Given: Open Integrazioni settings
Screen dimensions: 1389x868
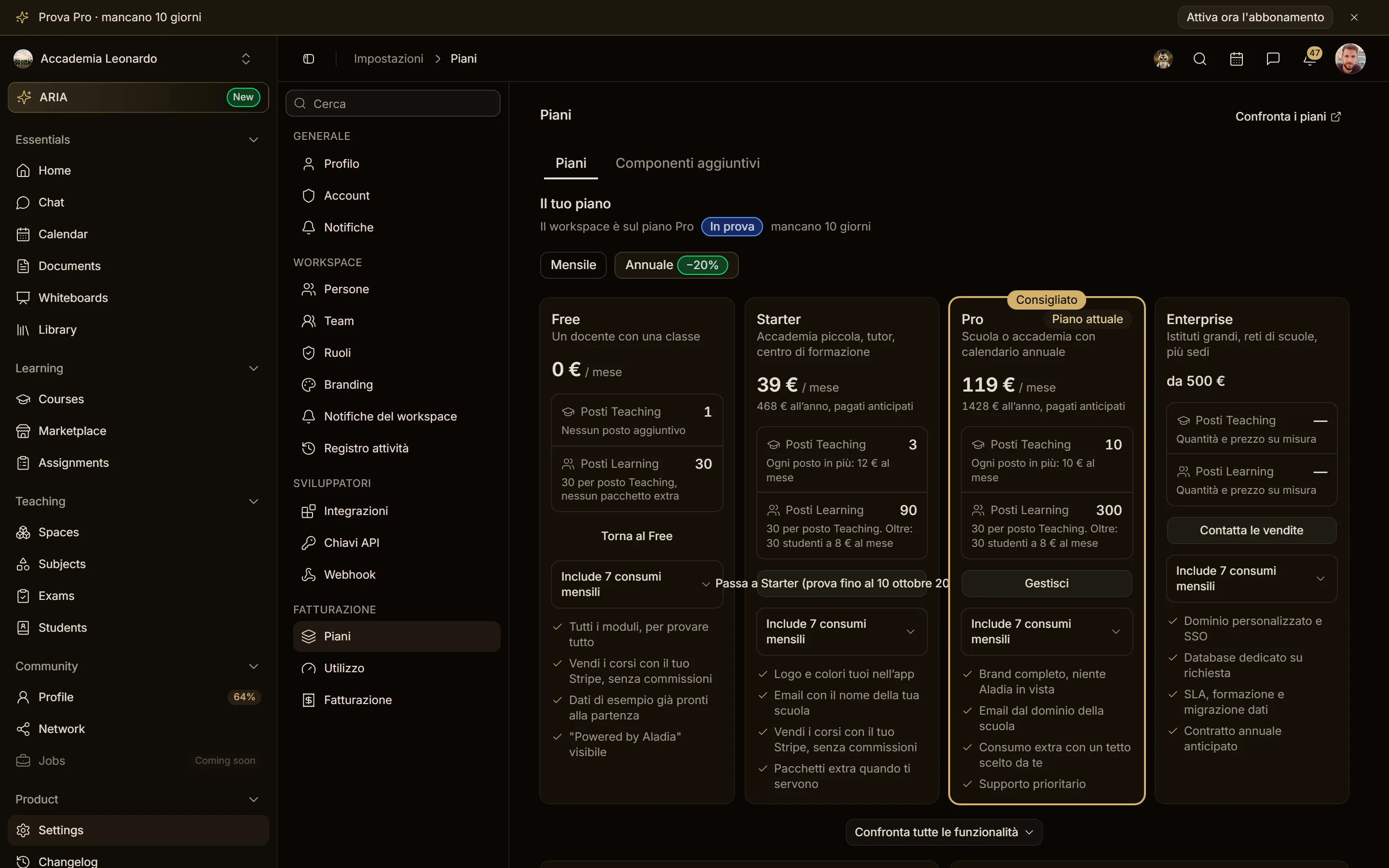Looking at the screenshot, I should (396, 511).
